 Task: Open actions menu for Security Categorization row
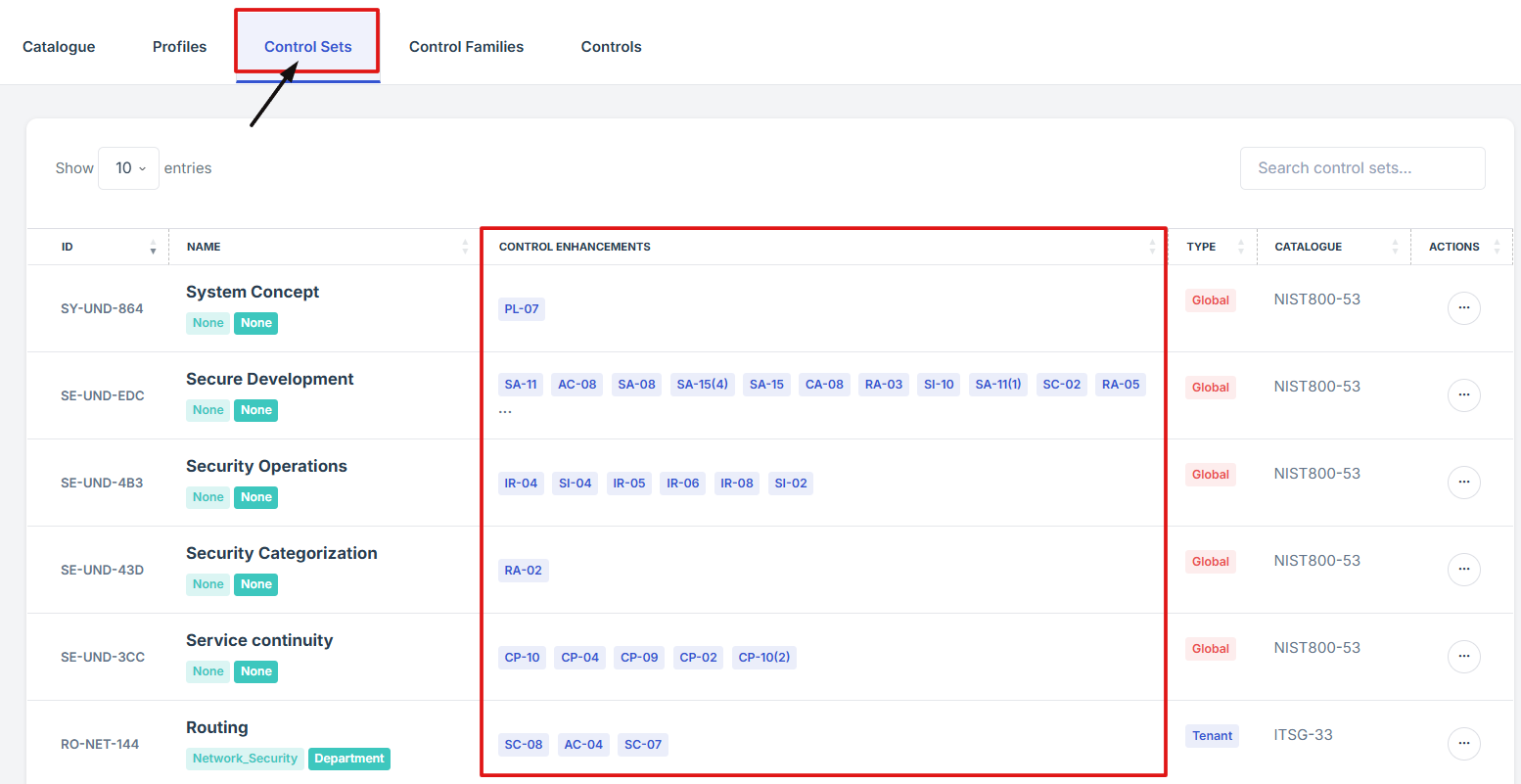(1463, 570)
